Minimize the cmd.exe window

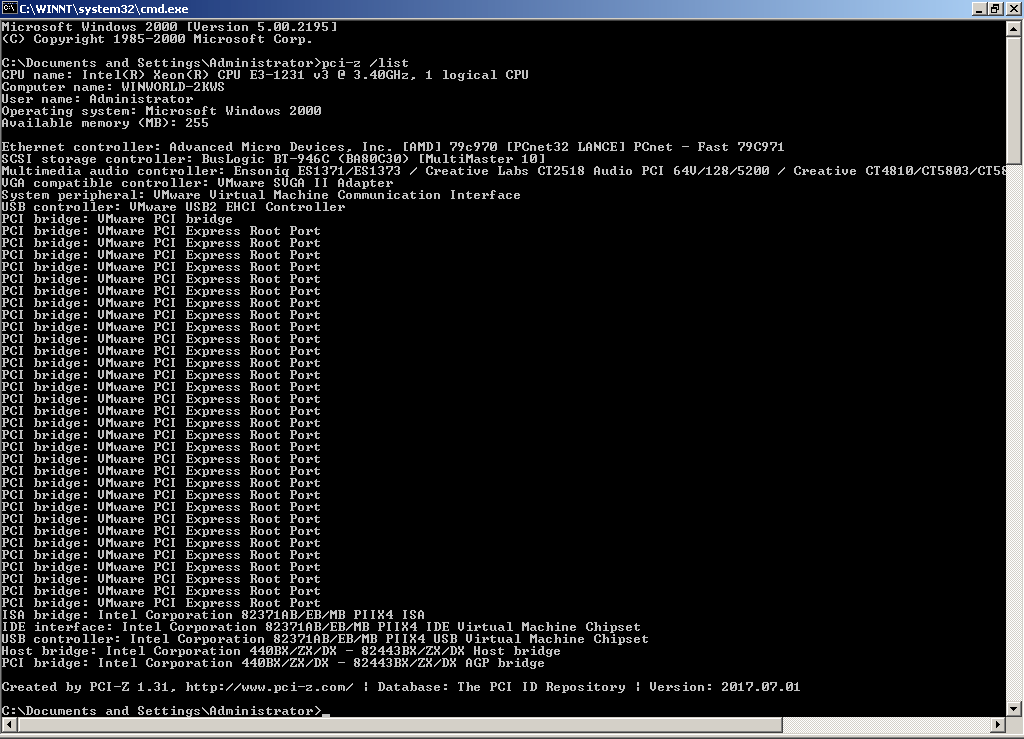coord(979,8)
